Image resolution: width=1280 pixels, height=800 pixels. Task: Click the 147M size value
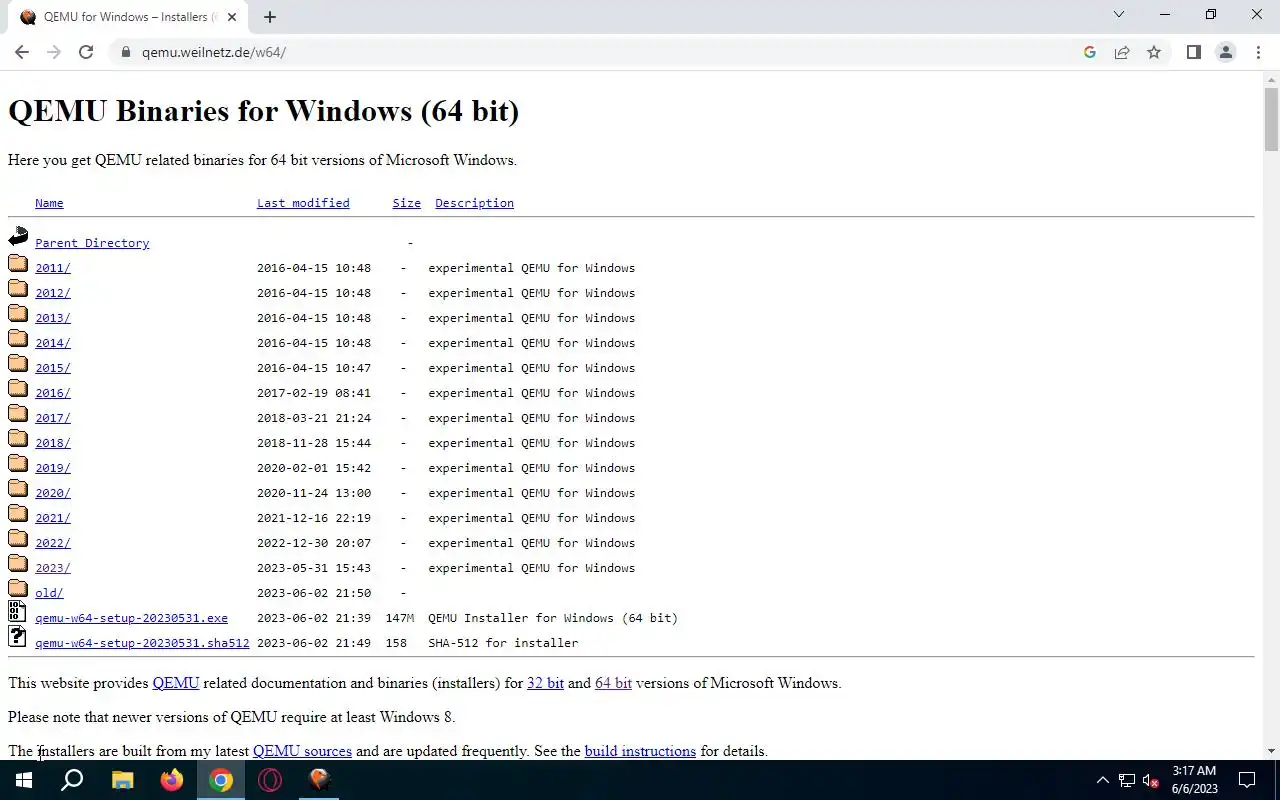[399, 618]
